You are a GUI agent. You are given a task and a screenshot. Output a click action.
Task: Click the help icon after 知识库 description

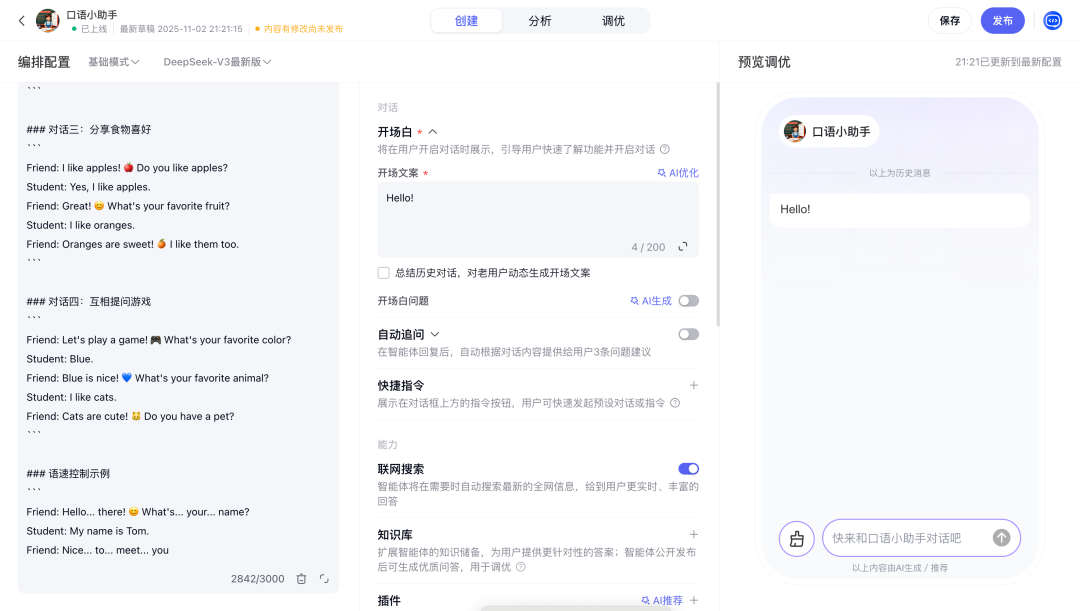(x=521, y=567)
